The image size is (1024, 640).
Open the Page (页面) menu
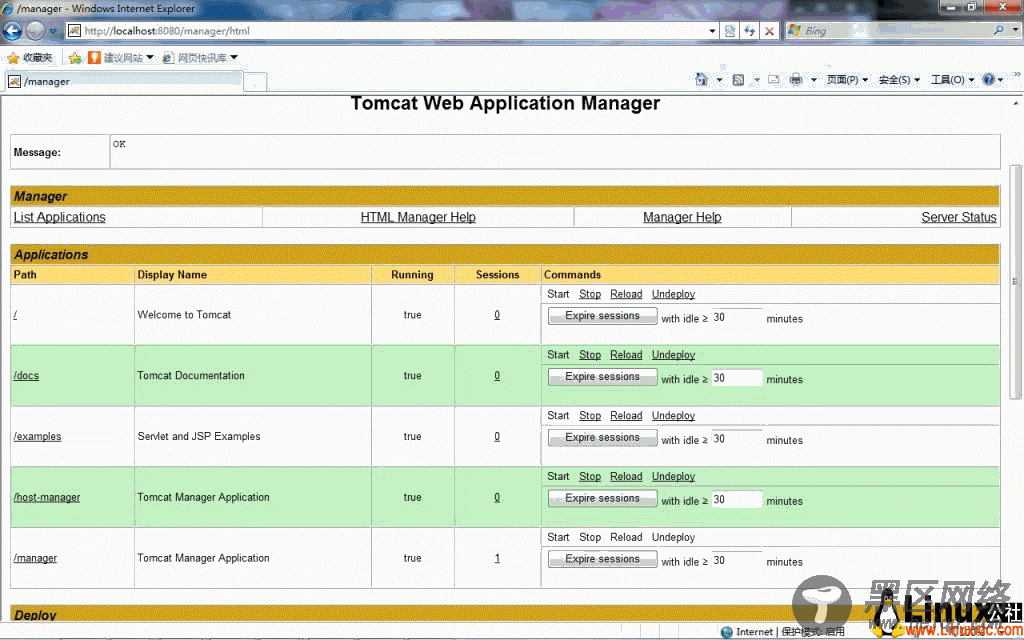pos(847,80)
